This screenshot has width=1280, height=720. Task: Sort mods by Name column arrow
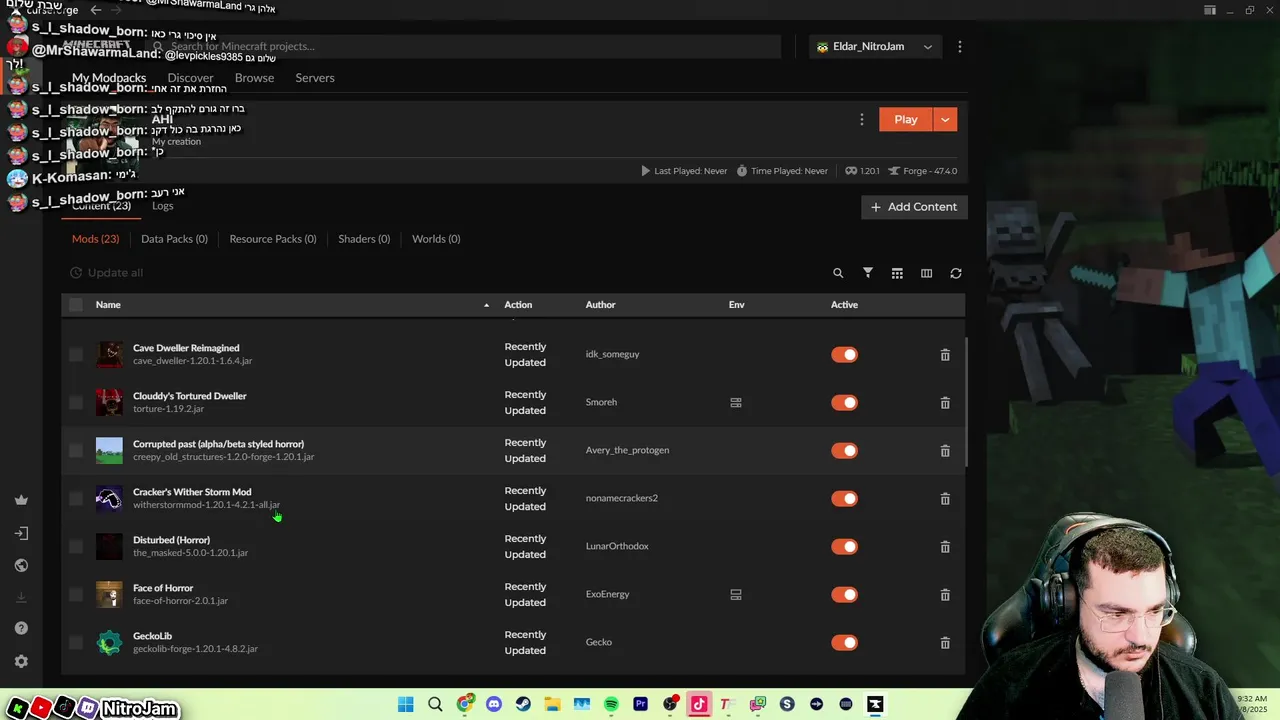click(x=487, y=305)
